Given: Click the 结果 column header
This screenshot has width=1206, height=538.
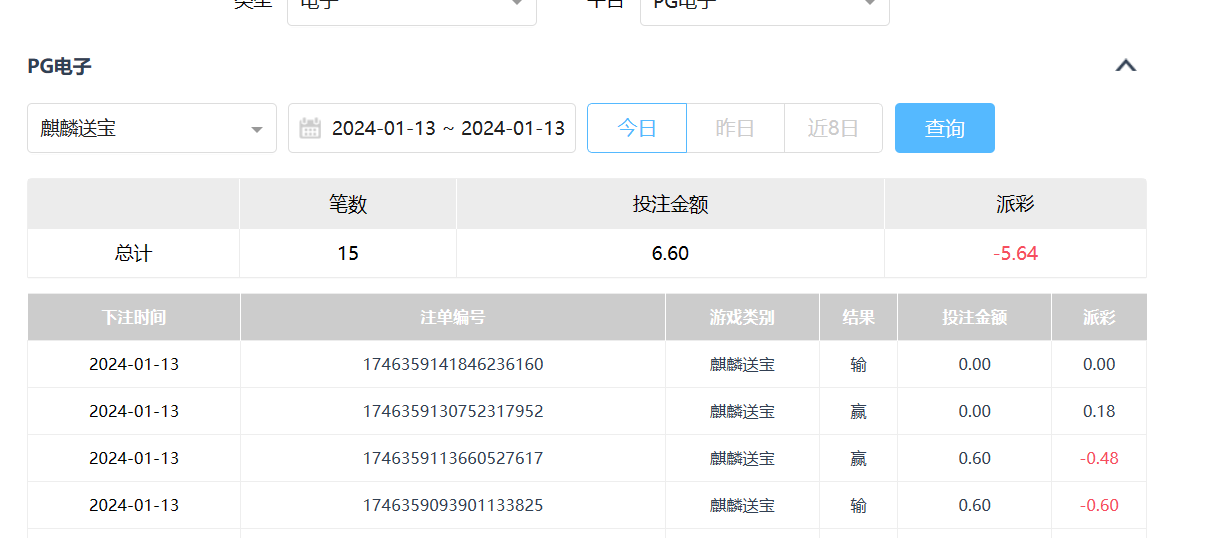Looking at the screenshot, I should (x=858, y=317).
